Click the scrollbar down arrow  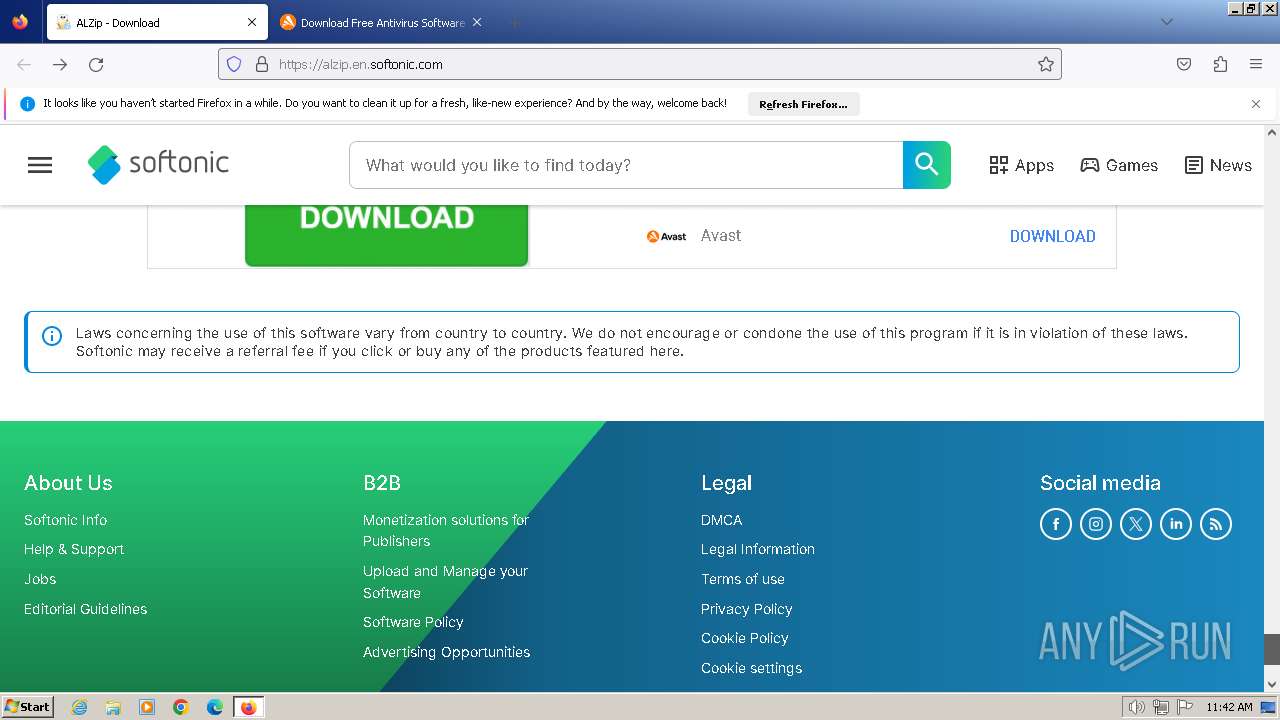tap(1272, 685)
